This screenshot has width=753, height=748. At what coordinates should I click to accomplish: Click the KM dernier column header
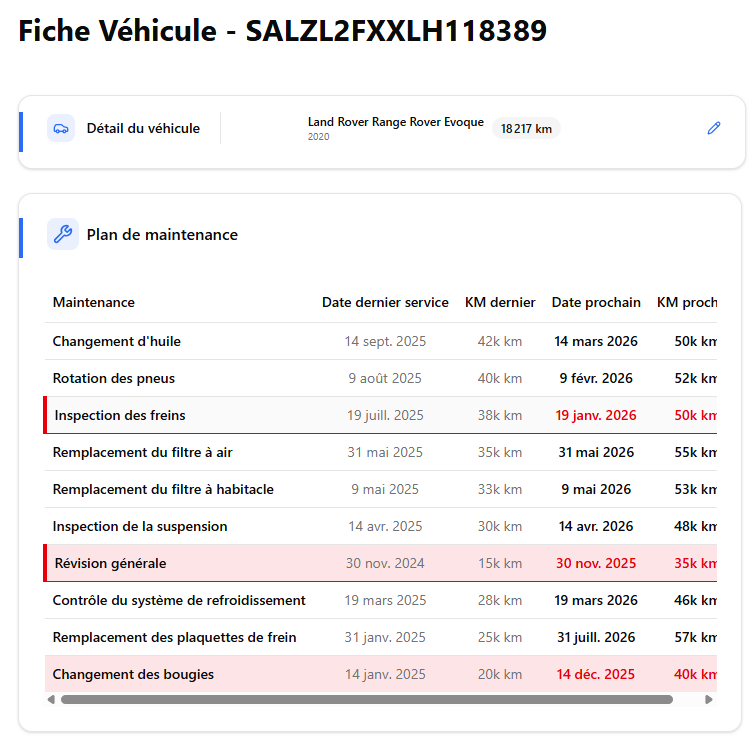(500, 302)
